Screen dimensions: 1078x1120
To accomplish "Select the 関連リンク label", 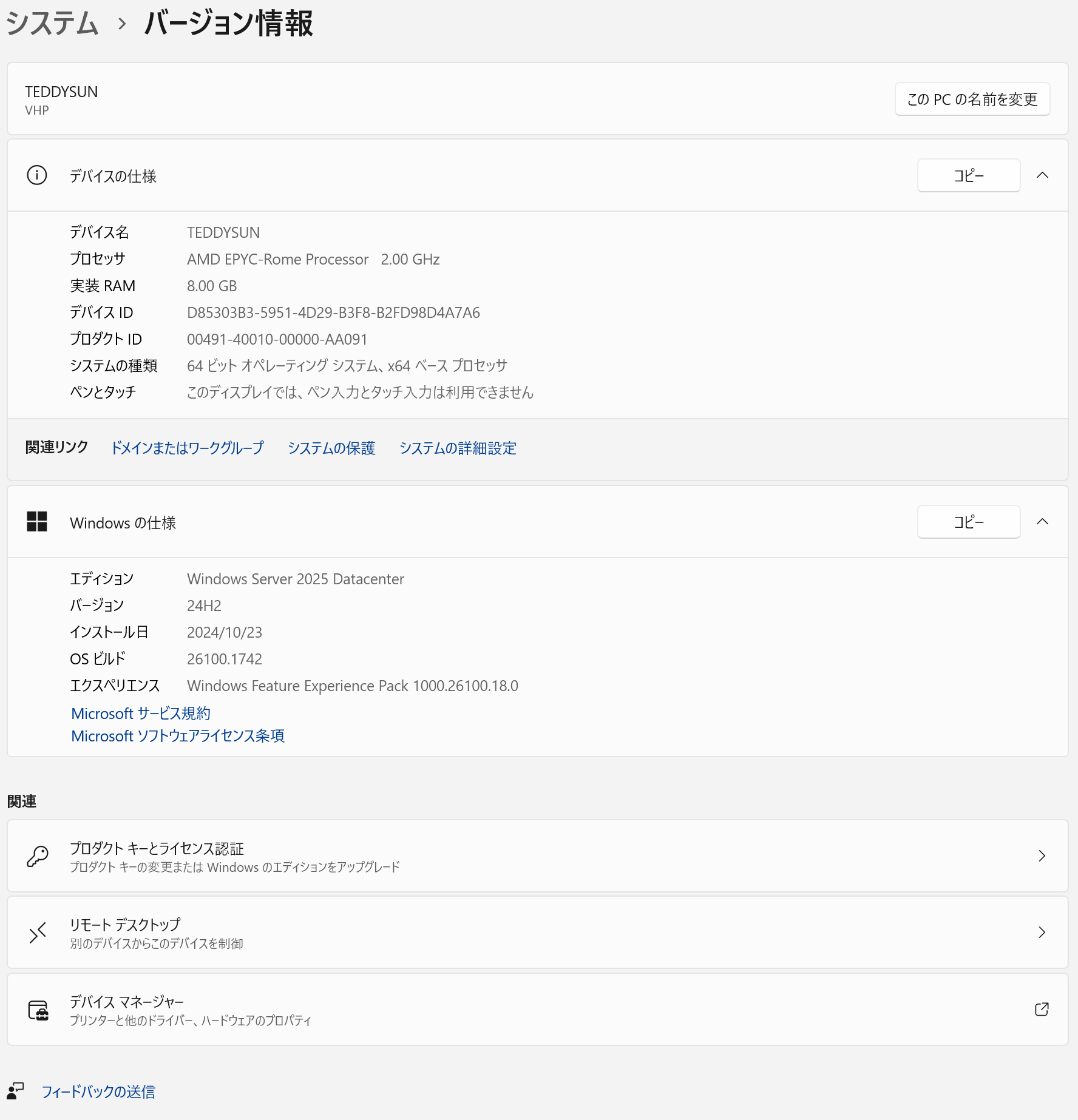I will (x=56, y=447).
